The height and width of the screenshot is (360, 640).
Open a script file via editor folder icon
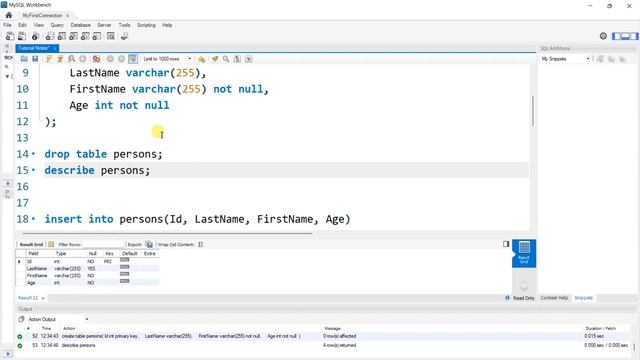pos(24,59)
